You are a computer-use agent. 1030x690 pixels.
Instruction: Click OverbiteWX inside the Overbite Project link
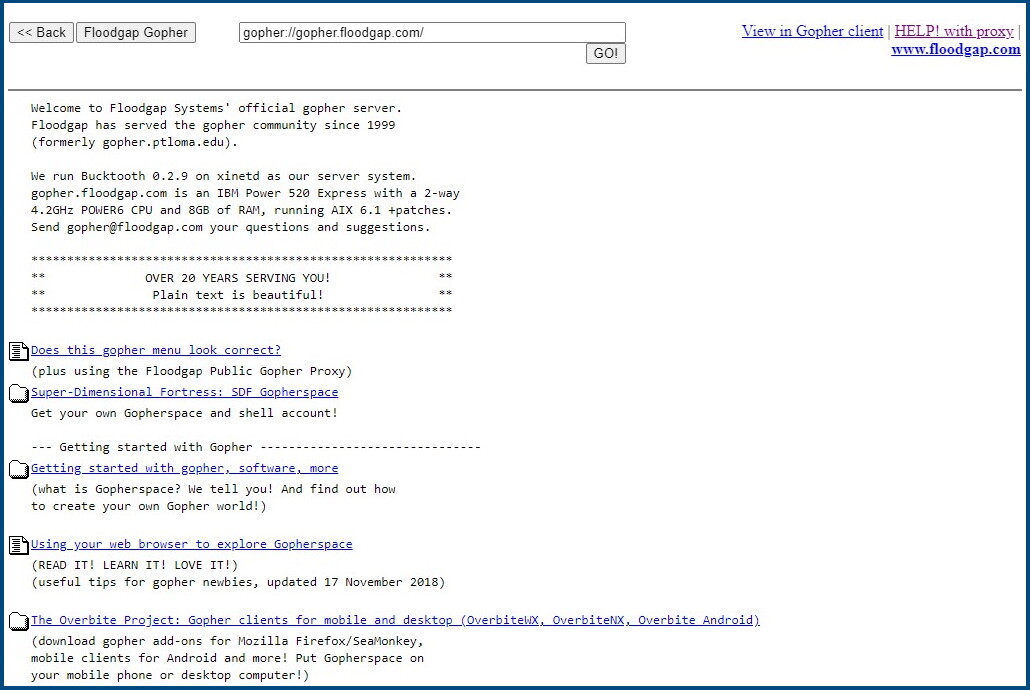coord(496,620)
